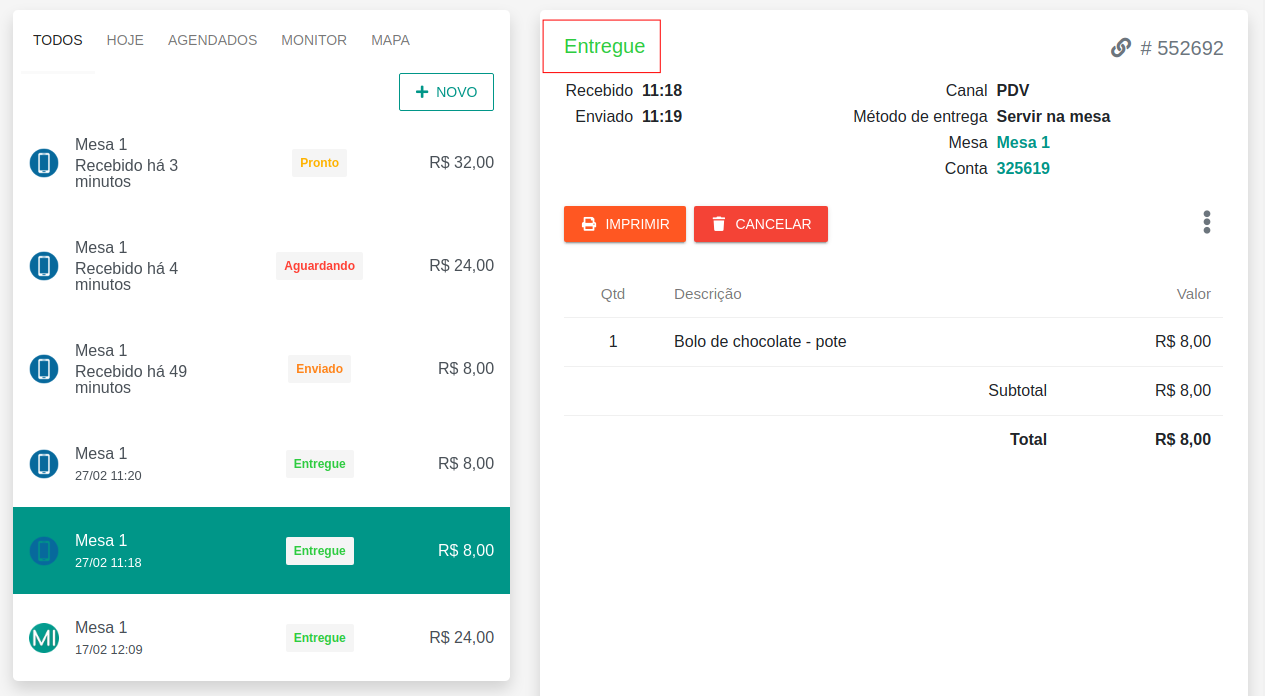Click the MI avatar icon of the 17/02 order
This screenshot has height=696, width=1265.
[44, 638]
